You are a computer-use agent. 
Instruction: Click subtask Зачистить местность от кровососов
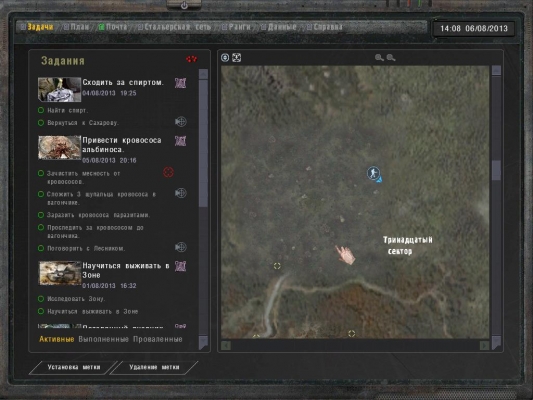pos(83,177)
